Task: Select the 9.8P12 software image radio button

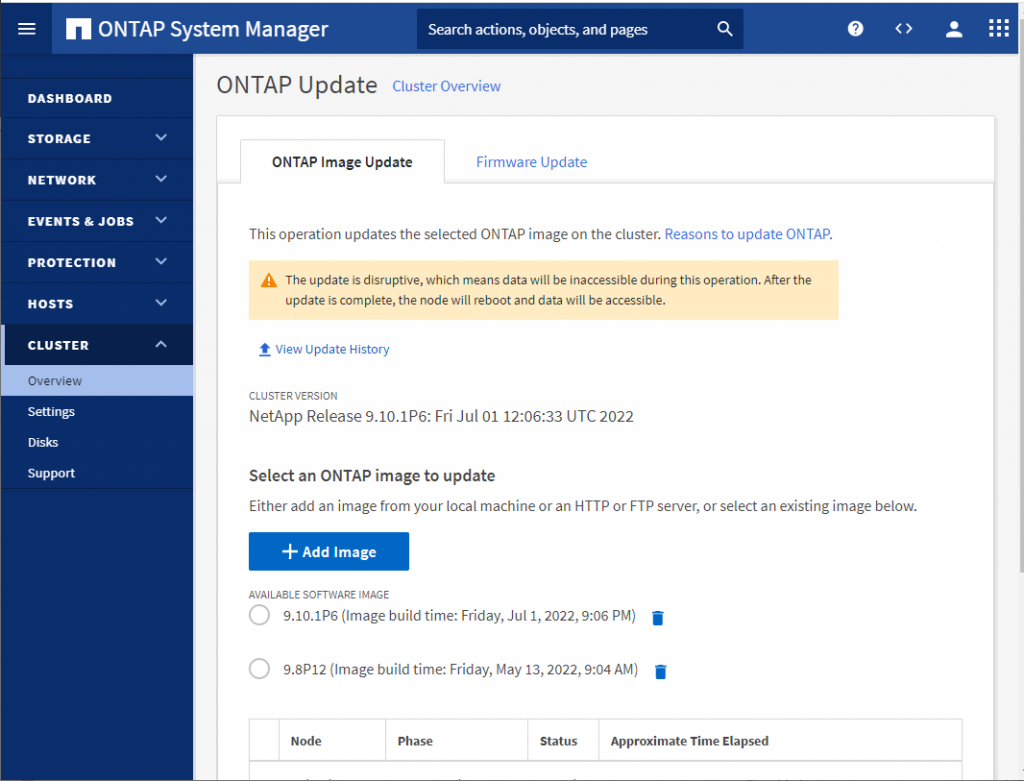Action: 259,669
